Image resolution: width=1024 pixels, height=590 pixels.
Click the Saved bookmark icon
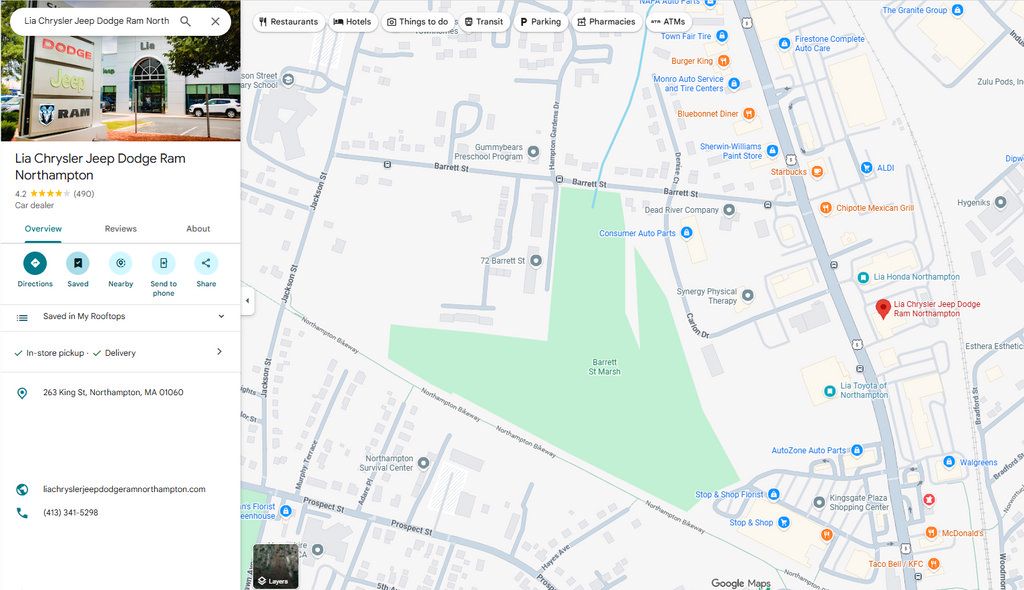(x=78, y=263)
